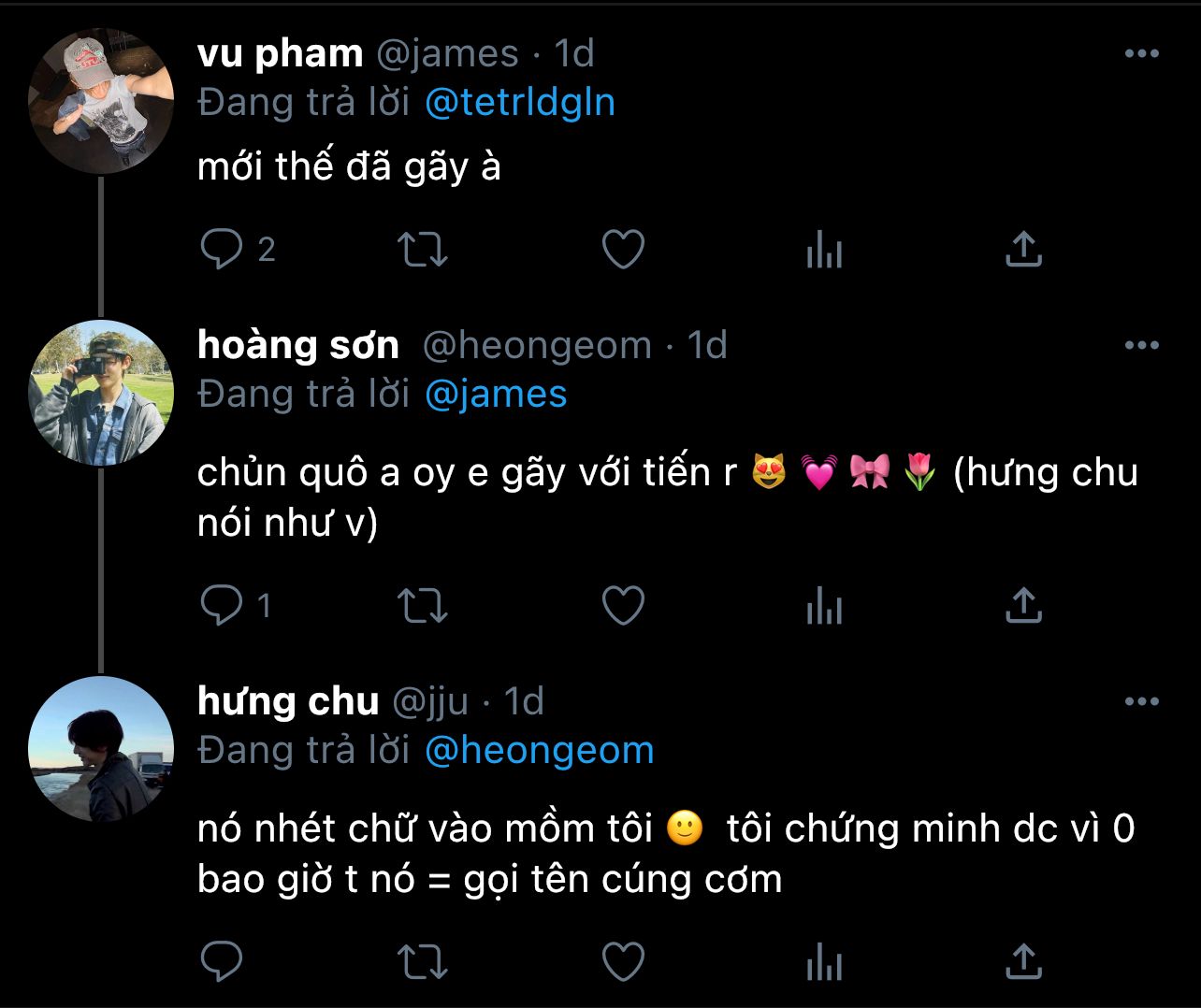Share vu pham's tweet
Screen dimensions: 1201x1008
point(1023,250)
